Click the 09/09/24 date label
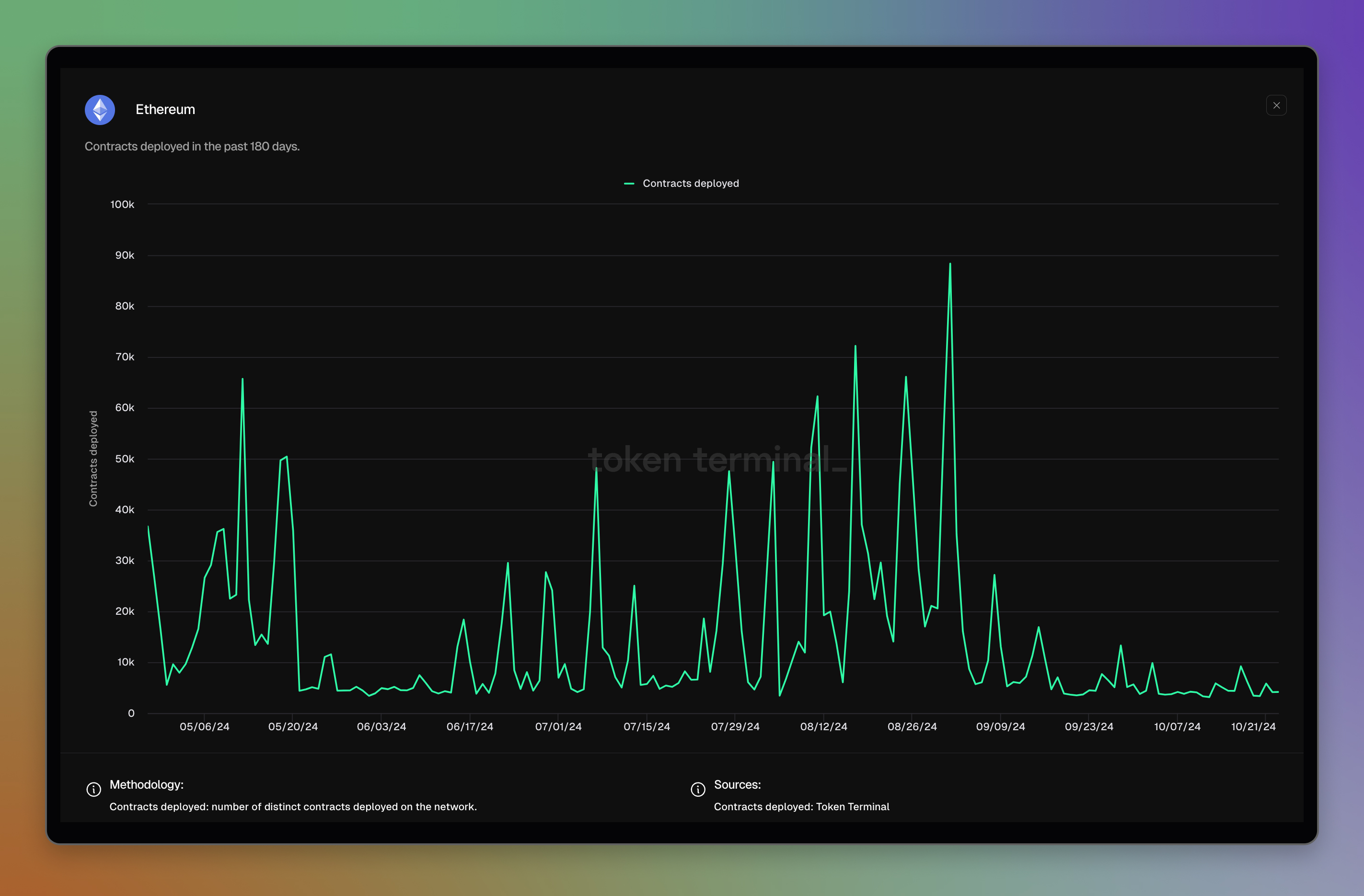Viewport: 1364px width, 896px height. [1001, 726]
